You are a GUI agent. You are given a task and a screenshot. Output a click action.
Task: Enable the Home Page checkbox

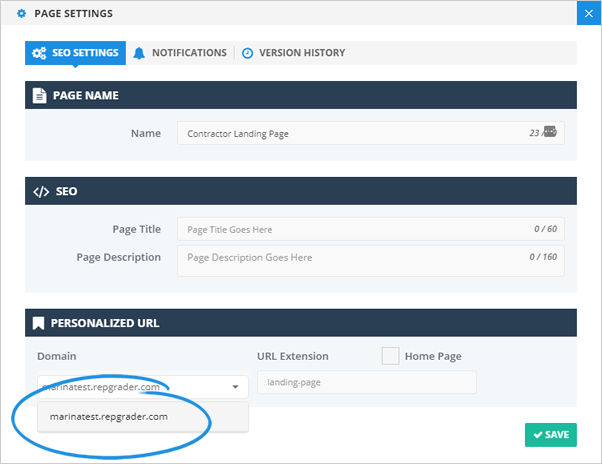(x=390, y=356)
